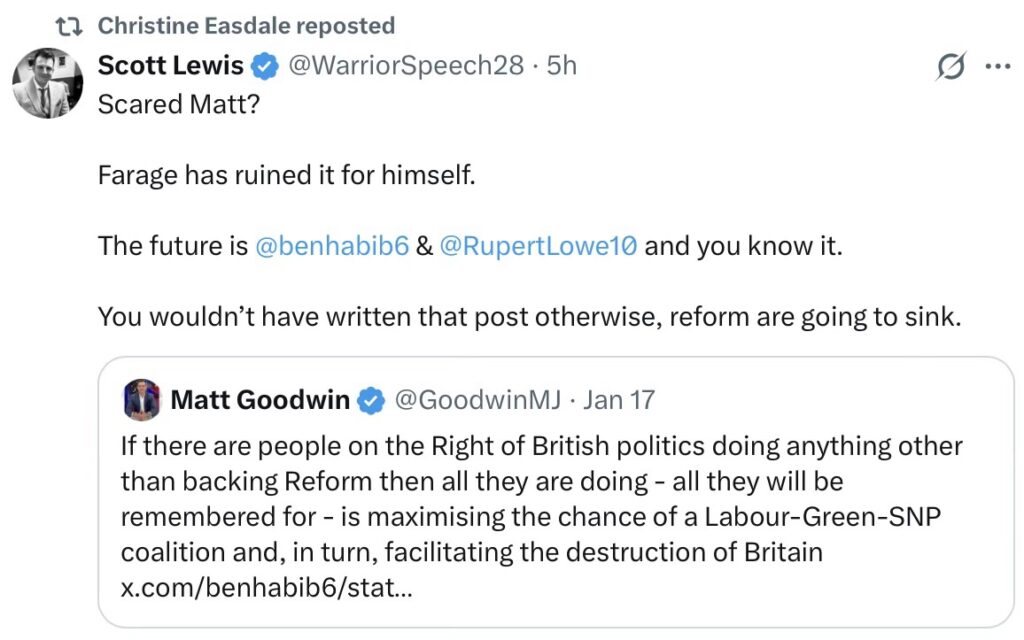Open the @RupertLowe10 mention

(x=538, y=246)
